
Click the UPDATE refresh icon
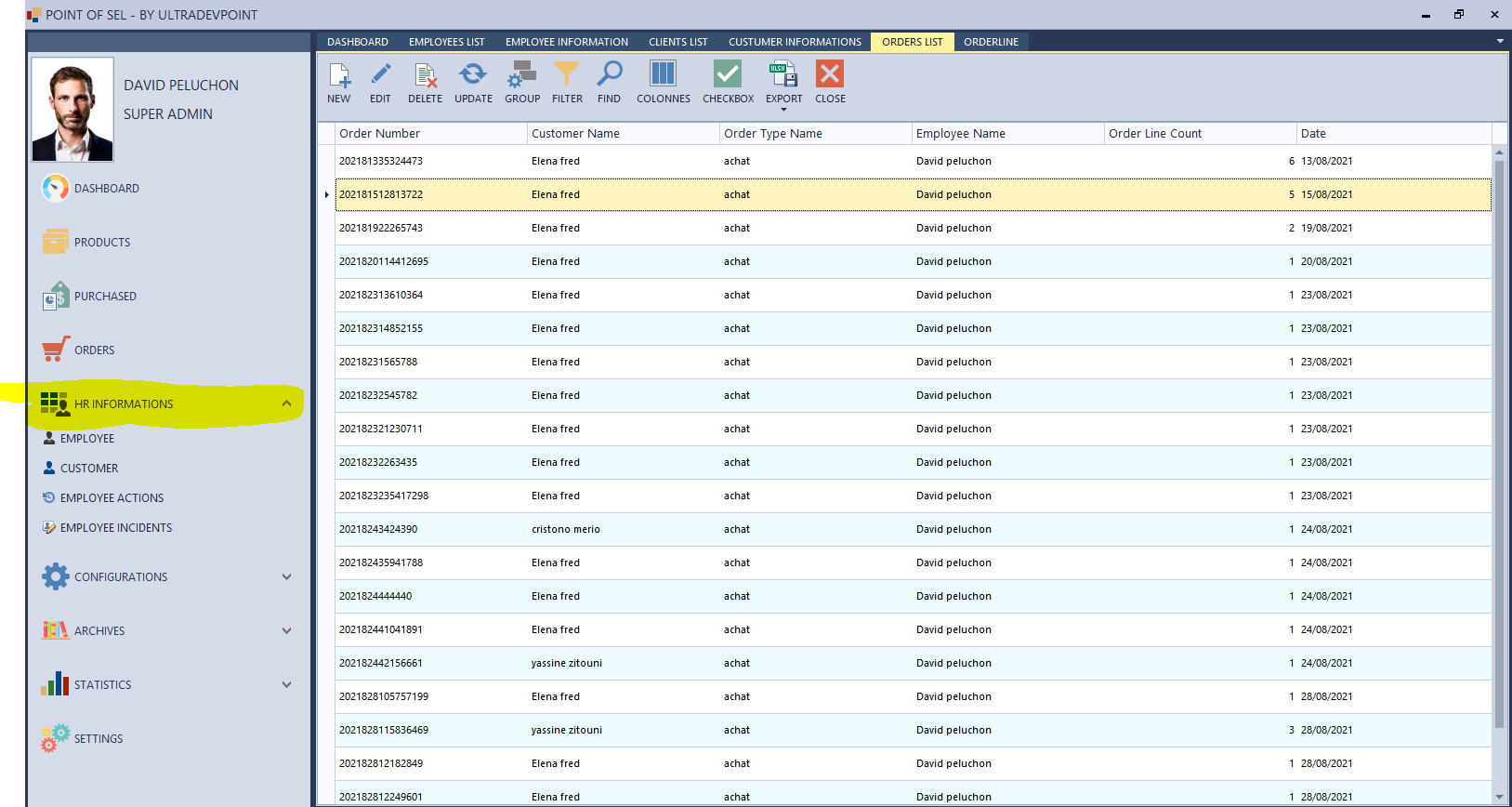click(x=473, y=75)
